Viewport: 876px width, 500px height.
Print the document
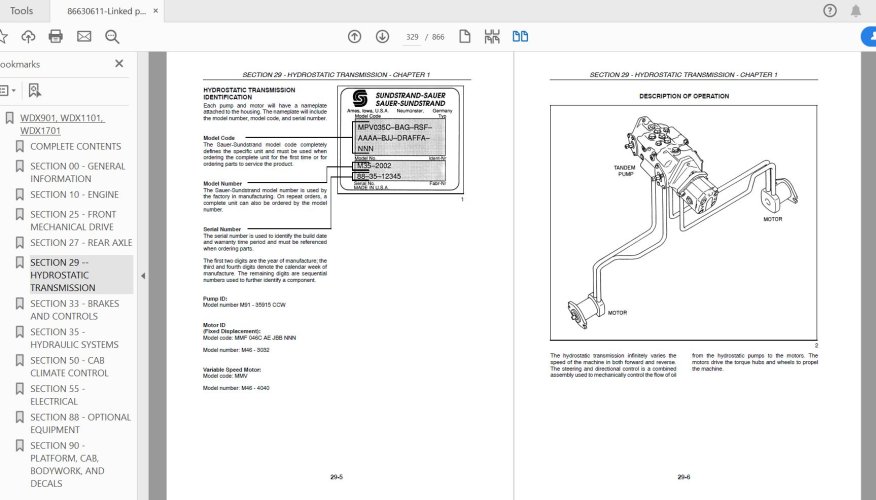click(x=56, y=37)
